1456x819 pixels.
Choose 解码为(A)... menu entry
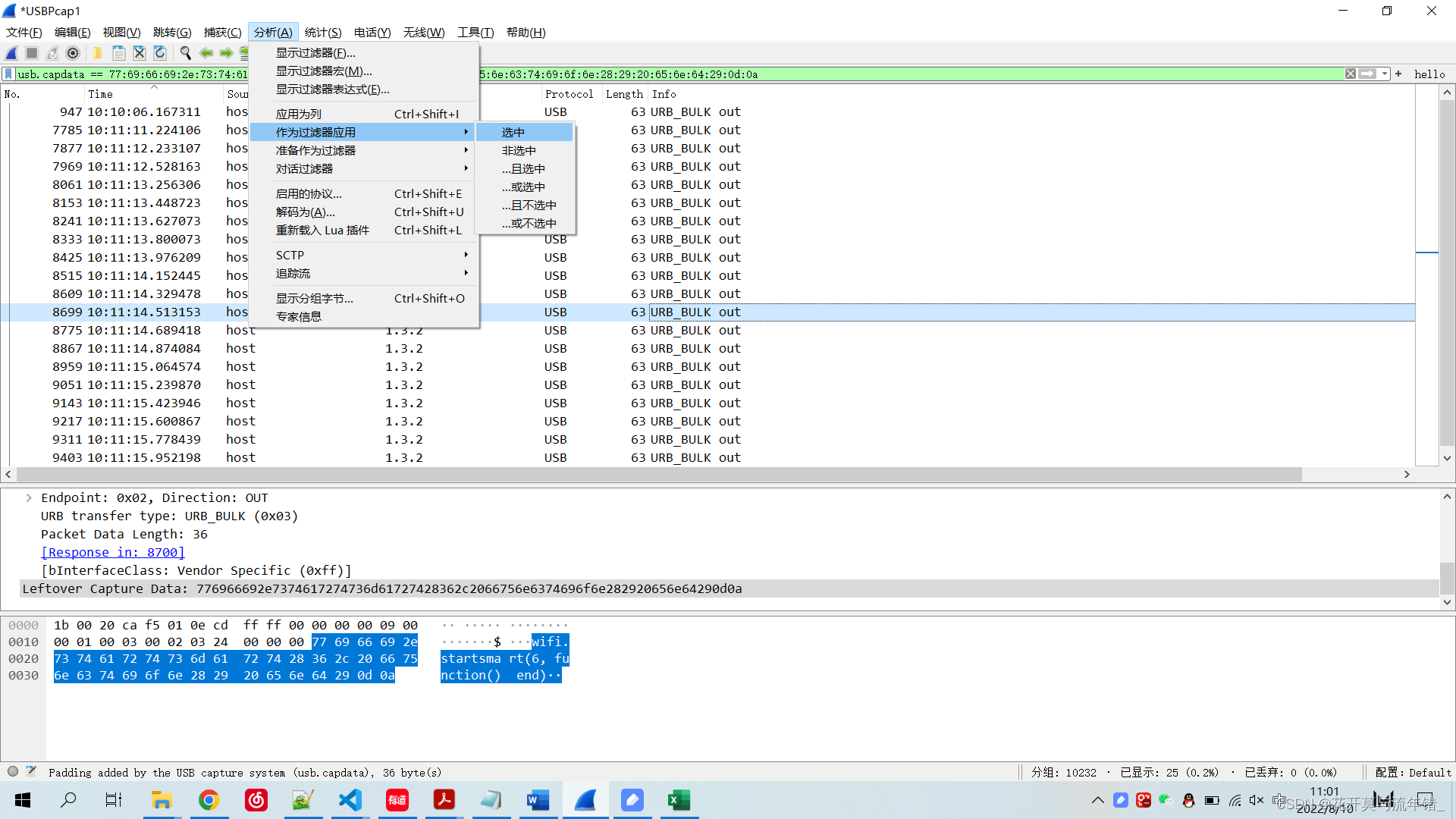pyautogui.click(x=306, y=212)
